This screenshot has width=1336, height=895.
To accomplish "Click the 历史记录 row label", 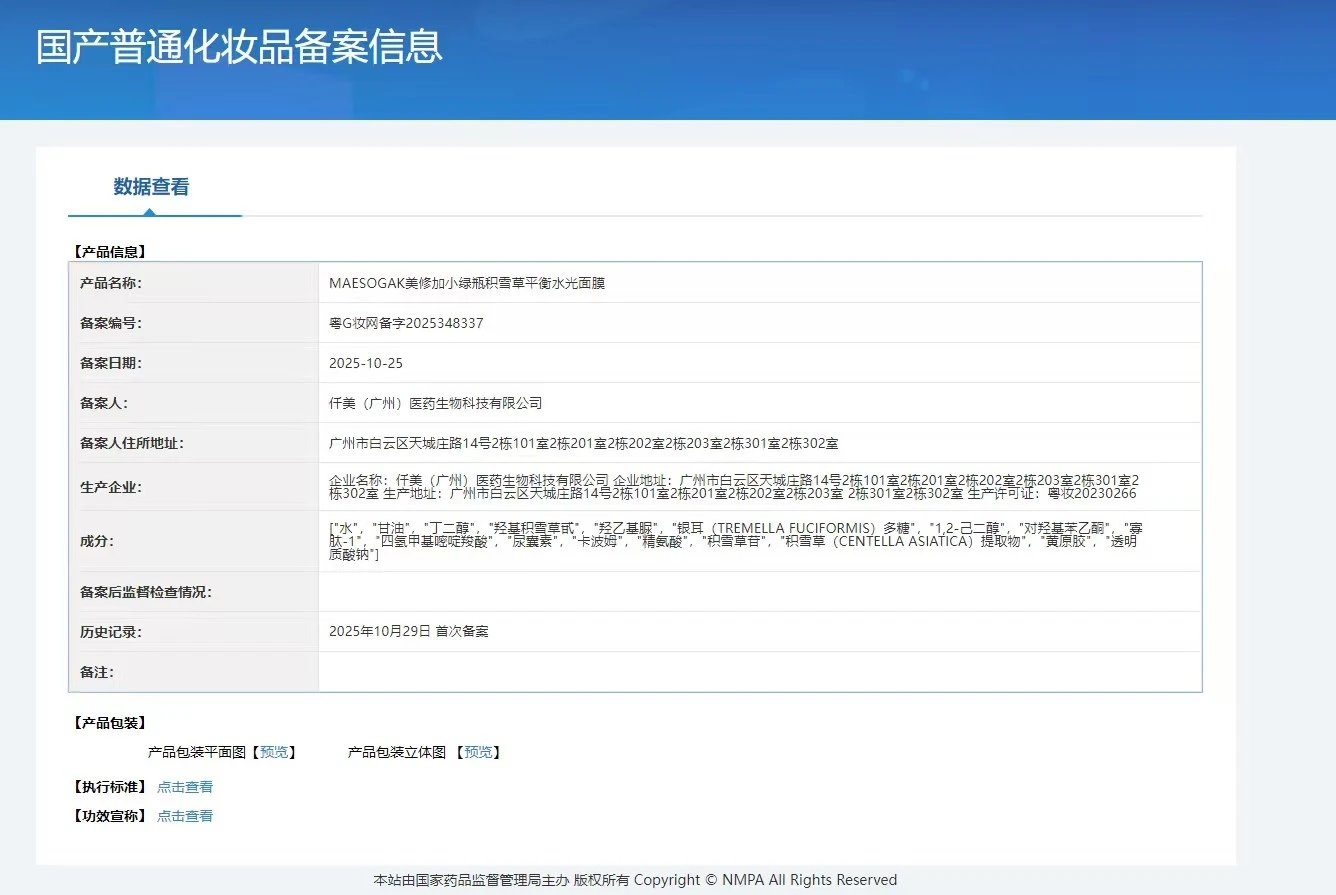I will [x=111, y=632].
